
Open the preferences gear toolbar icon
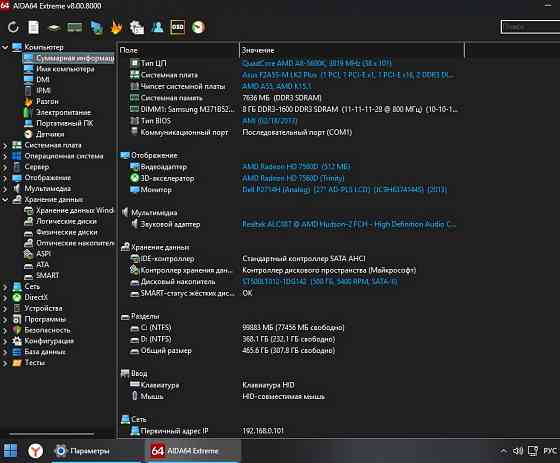[x=137, y=27]
